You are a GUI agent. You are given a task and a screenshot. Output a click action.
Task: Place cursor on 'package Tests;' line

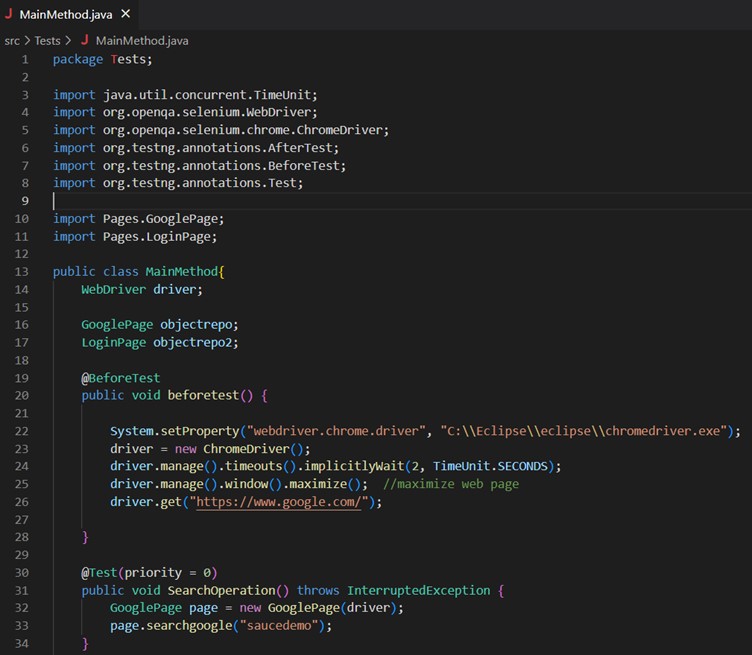click(x=102, y=59)
